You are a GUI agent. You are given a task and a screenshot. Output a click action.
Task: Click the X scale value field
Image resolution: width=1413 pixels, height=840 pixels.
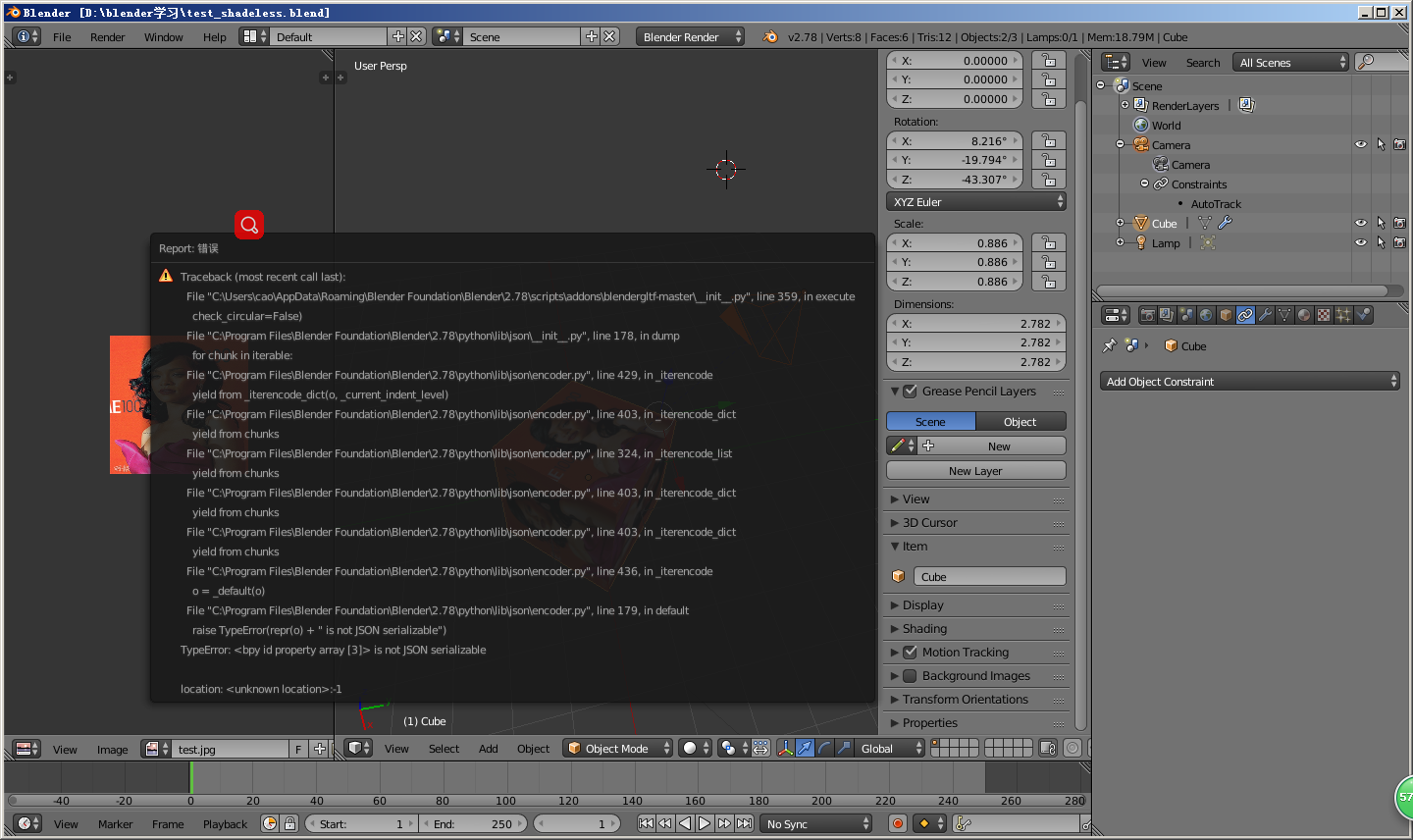(955, 243)
